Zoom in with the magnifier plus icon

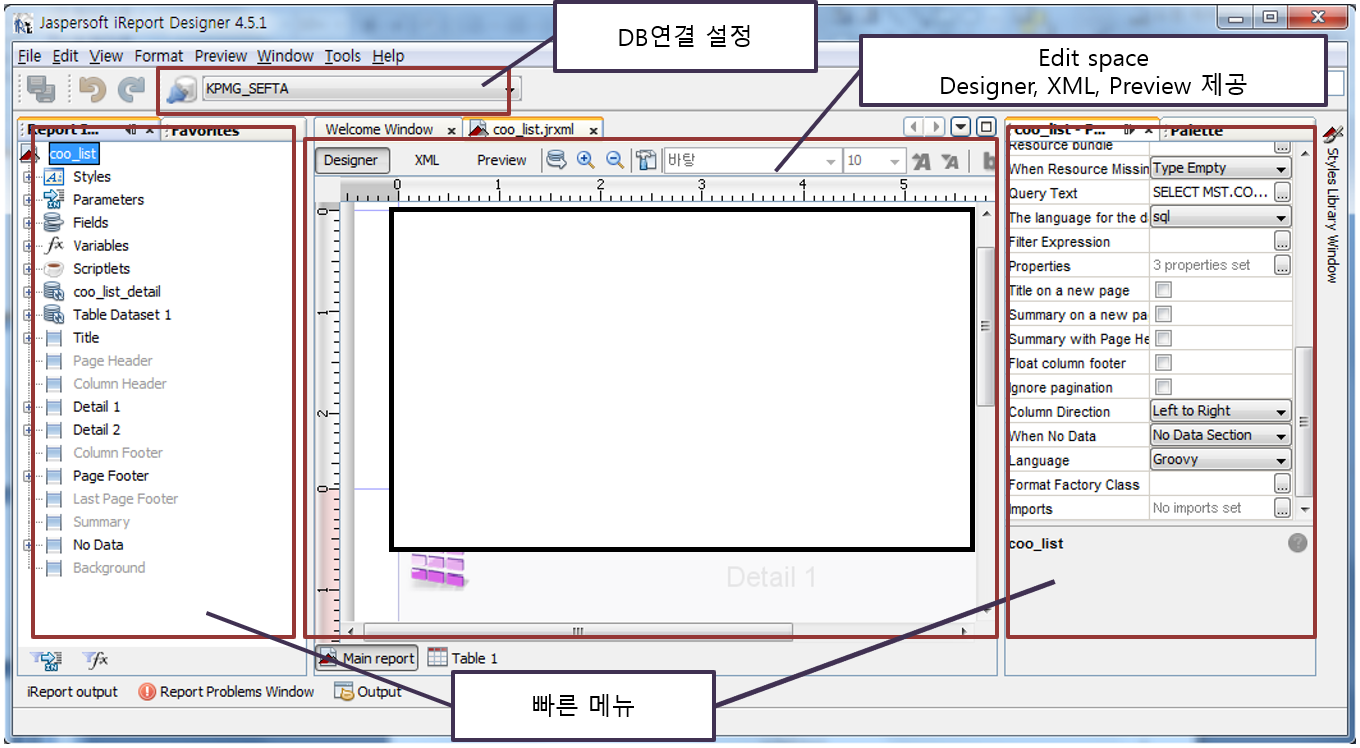coord(586,160)
